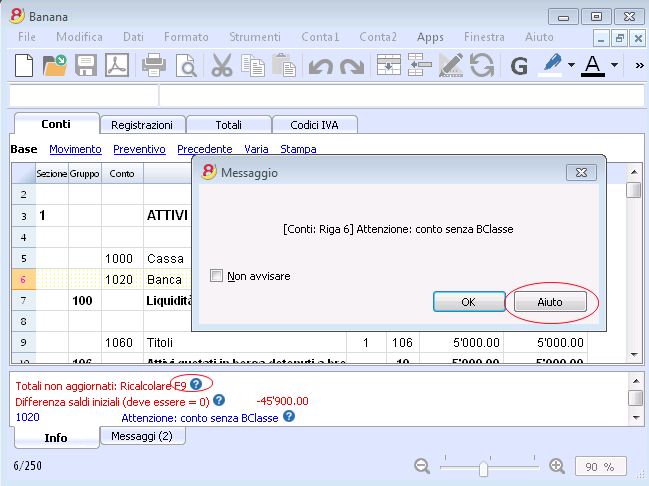Paste with the clipboard icon
Image resolution: width=649 pixels, height=486 pixels.
click(x=284, y=65)
